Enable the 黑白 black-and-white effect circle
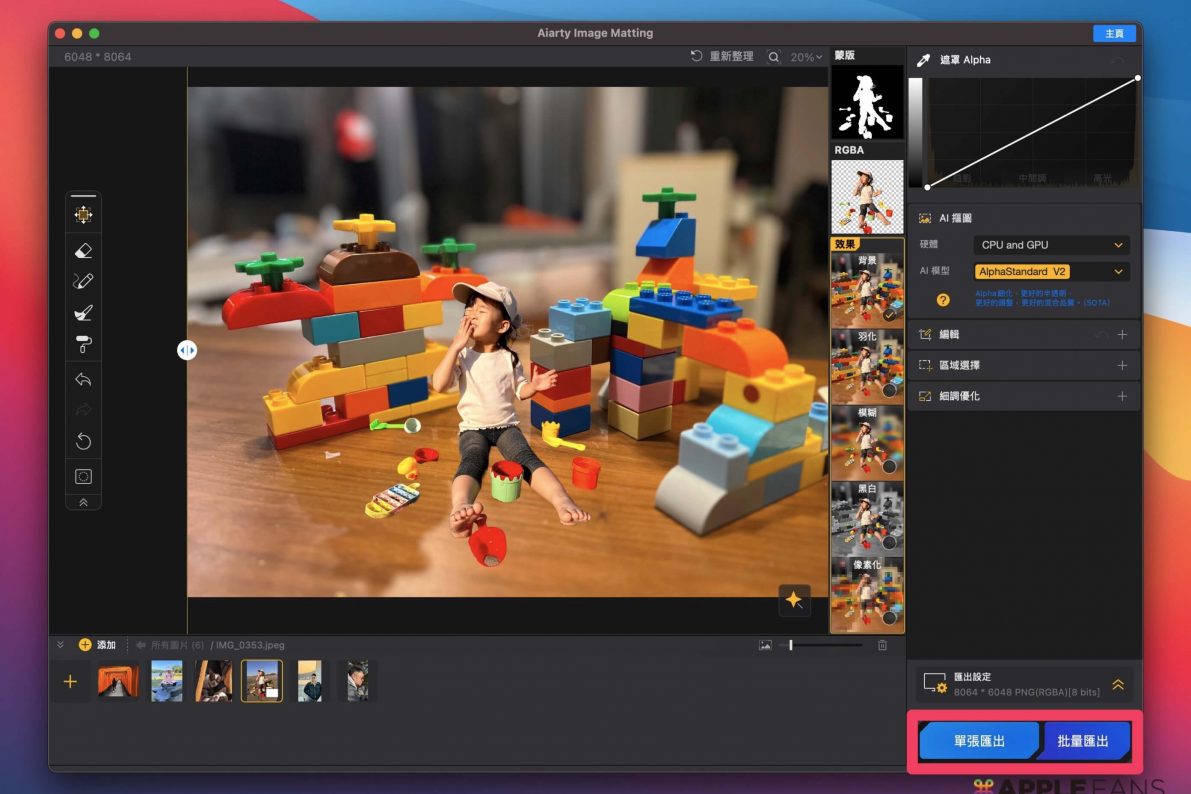1191x794 pixels. coord(889,542)
